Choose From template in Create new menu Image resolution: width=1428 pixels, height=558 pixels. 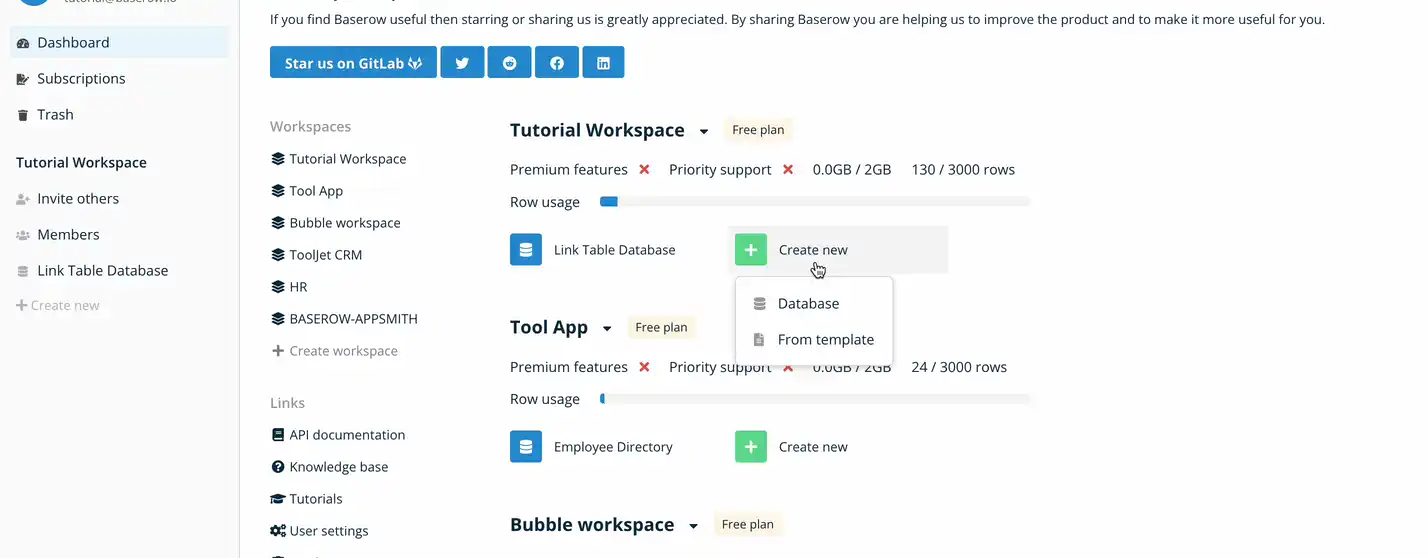pos(814,339)
